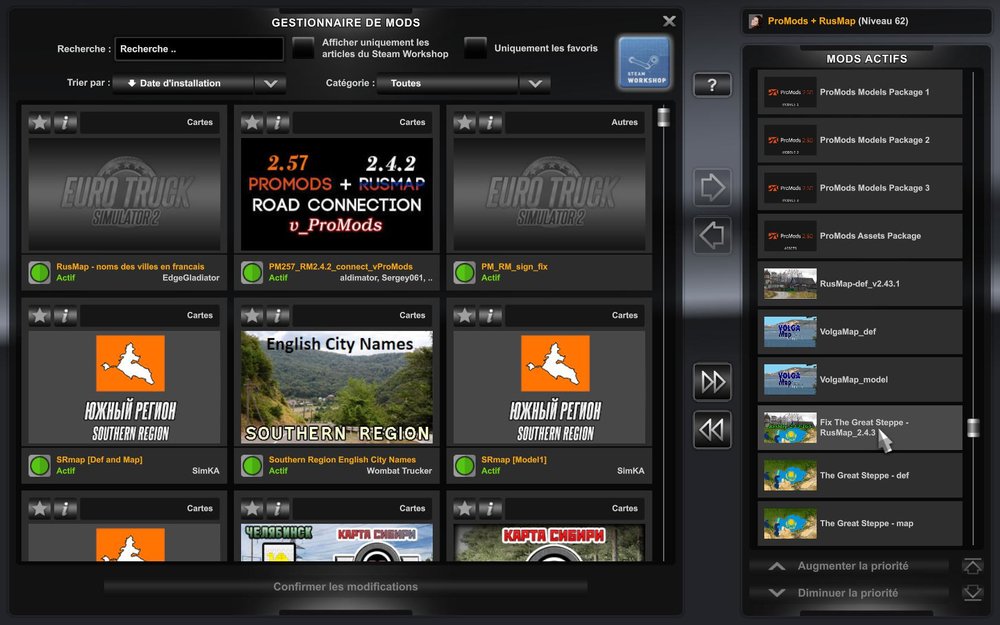The height and width of the screenshot is (625, 1000).
Task: Click the profile avatar icon beside ProMods + RusMap
Action: pos(756,21)
